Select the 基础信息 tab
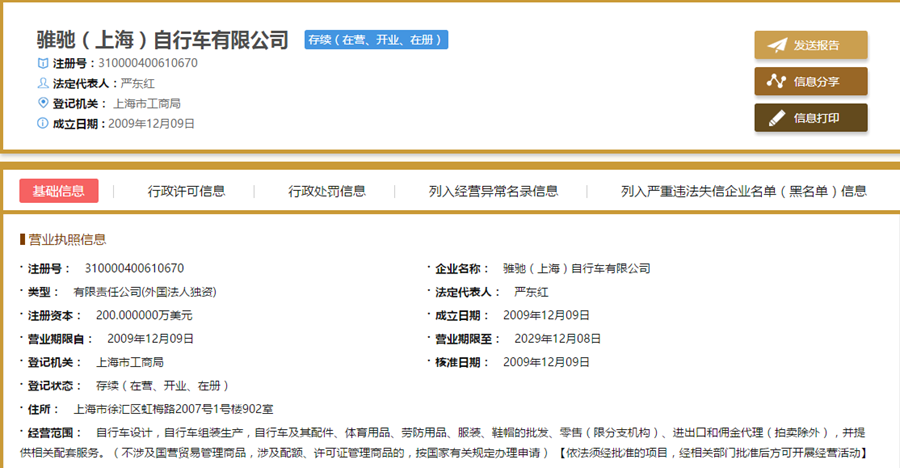 (x=58, y=191)
